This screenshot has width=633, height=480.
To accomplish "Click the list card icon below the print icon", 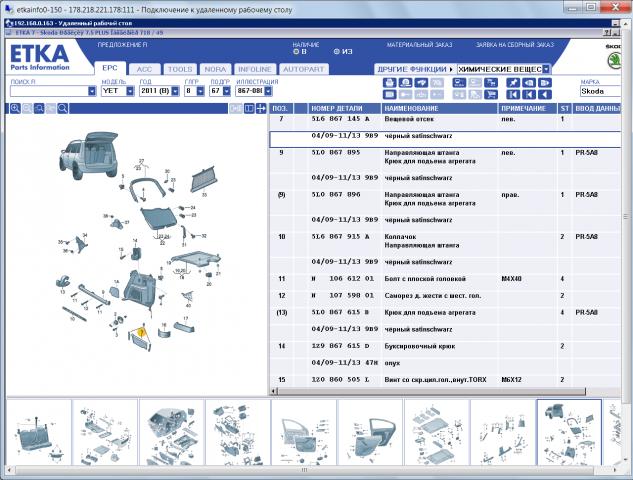I will point(389,94).
